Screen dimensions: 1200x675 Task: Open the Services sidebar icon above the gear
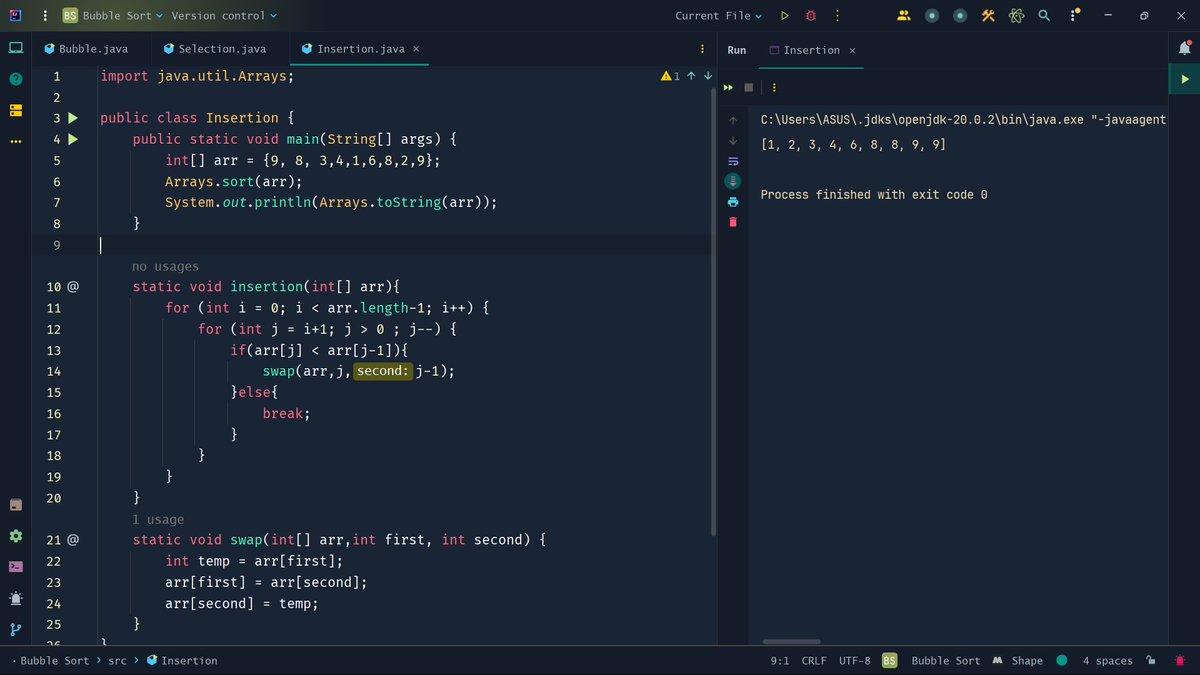tap(16, 504)
